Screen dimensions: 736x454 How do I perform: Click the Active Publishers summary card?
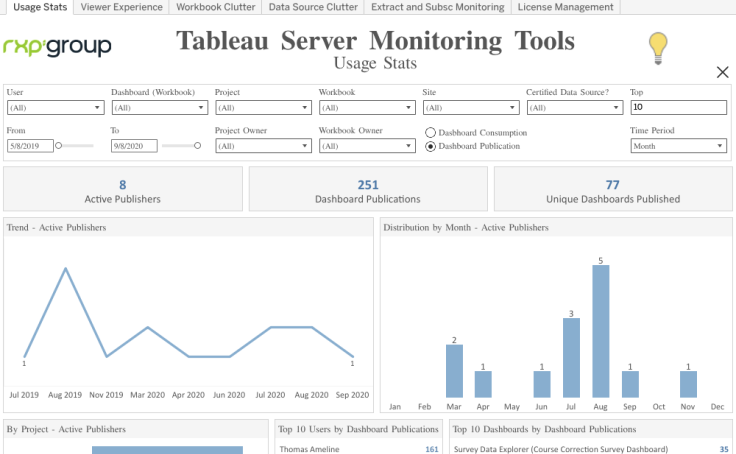[123, 189]
